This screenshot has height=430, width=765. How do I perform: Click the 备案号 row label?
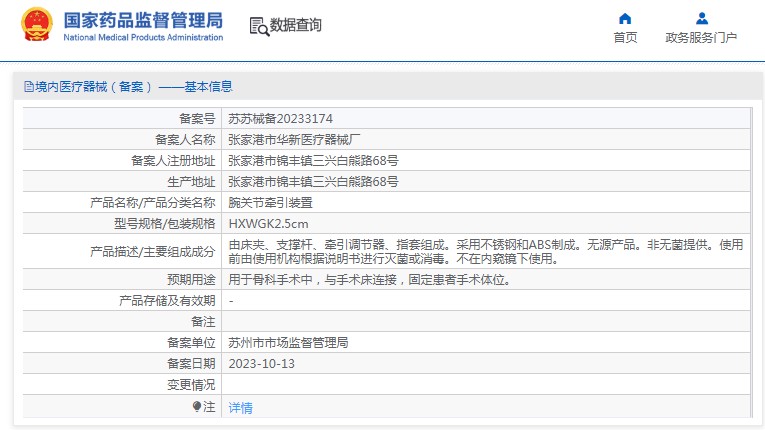coord(197,119)
